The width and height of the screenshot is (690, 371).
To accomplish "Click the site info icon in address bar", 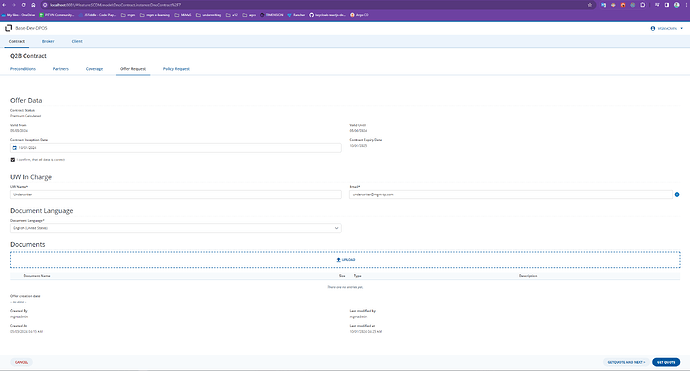I will click(x=45, y=5).
